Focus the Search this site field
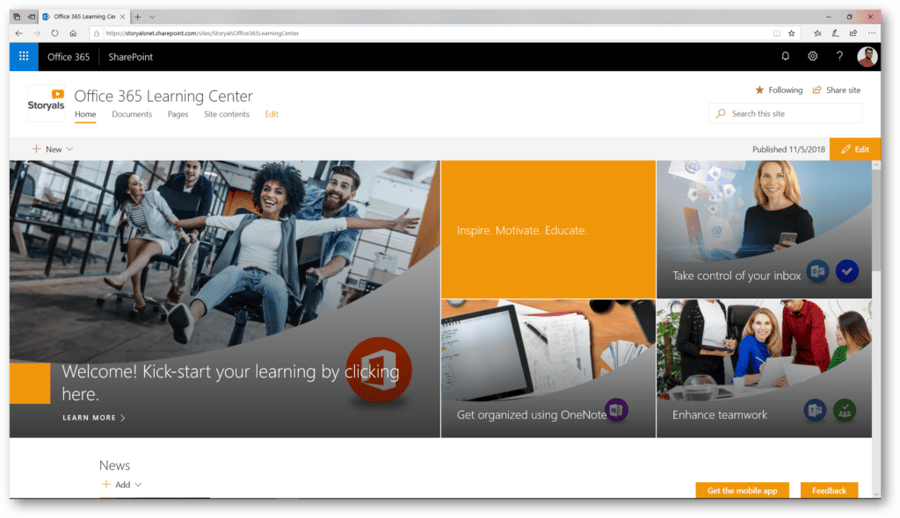 (x=785, y=114)
